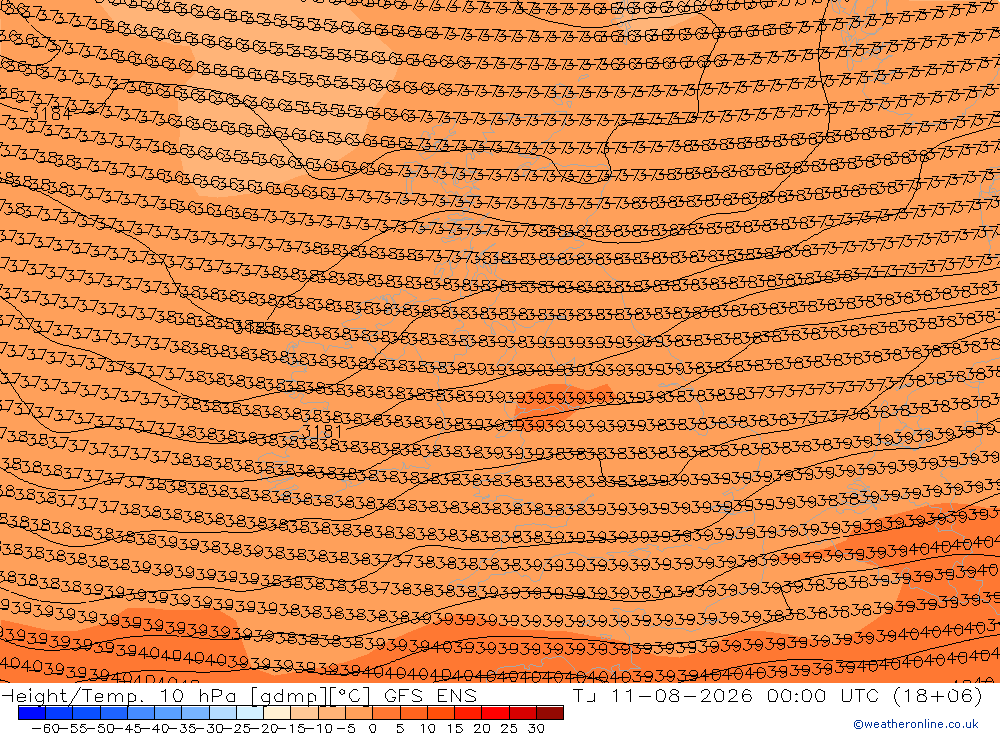
Task: Pick the legend swatch between -60 and -55
Action: [x=59, y=713]
